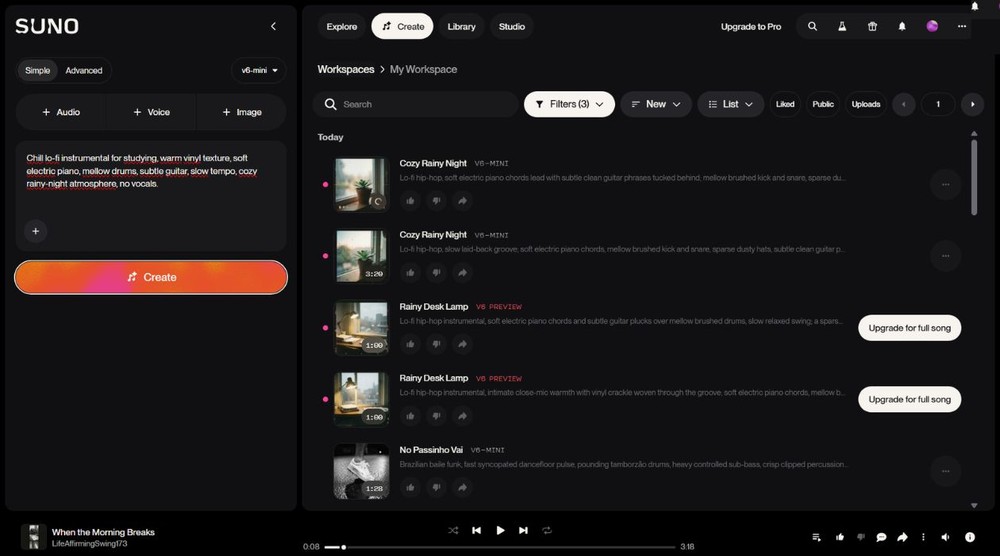The image size is (1000, 556).
Task: Open the player queue list icon
Action: click(x=816, y=537)
